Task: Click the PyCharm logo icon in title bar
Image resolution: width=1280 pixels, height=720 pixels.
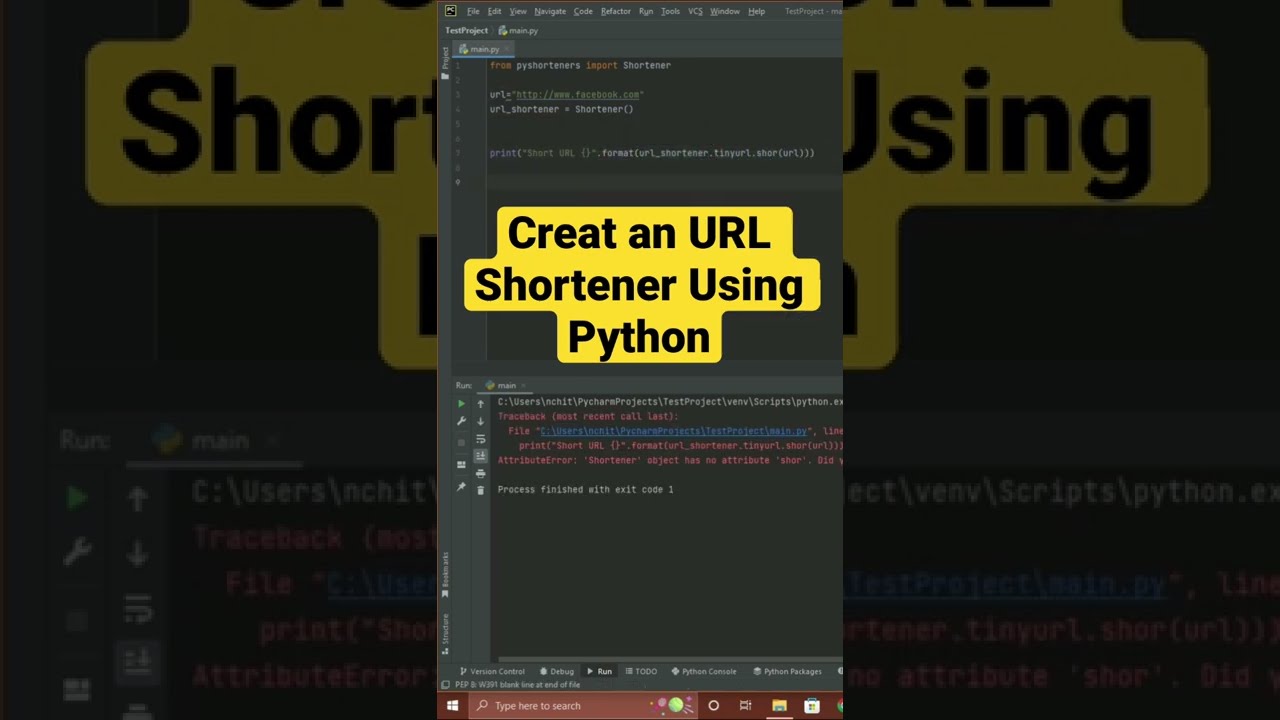Action: pos(451,11)
